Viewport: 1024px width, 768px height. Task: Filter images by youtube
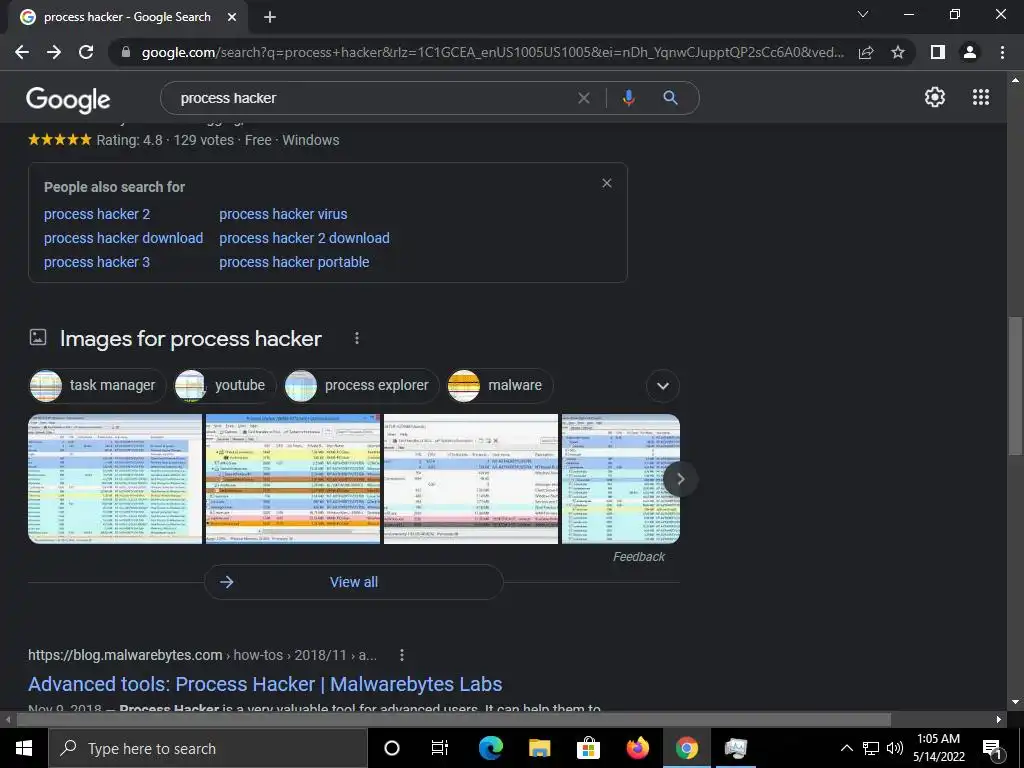(225, 385)
